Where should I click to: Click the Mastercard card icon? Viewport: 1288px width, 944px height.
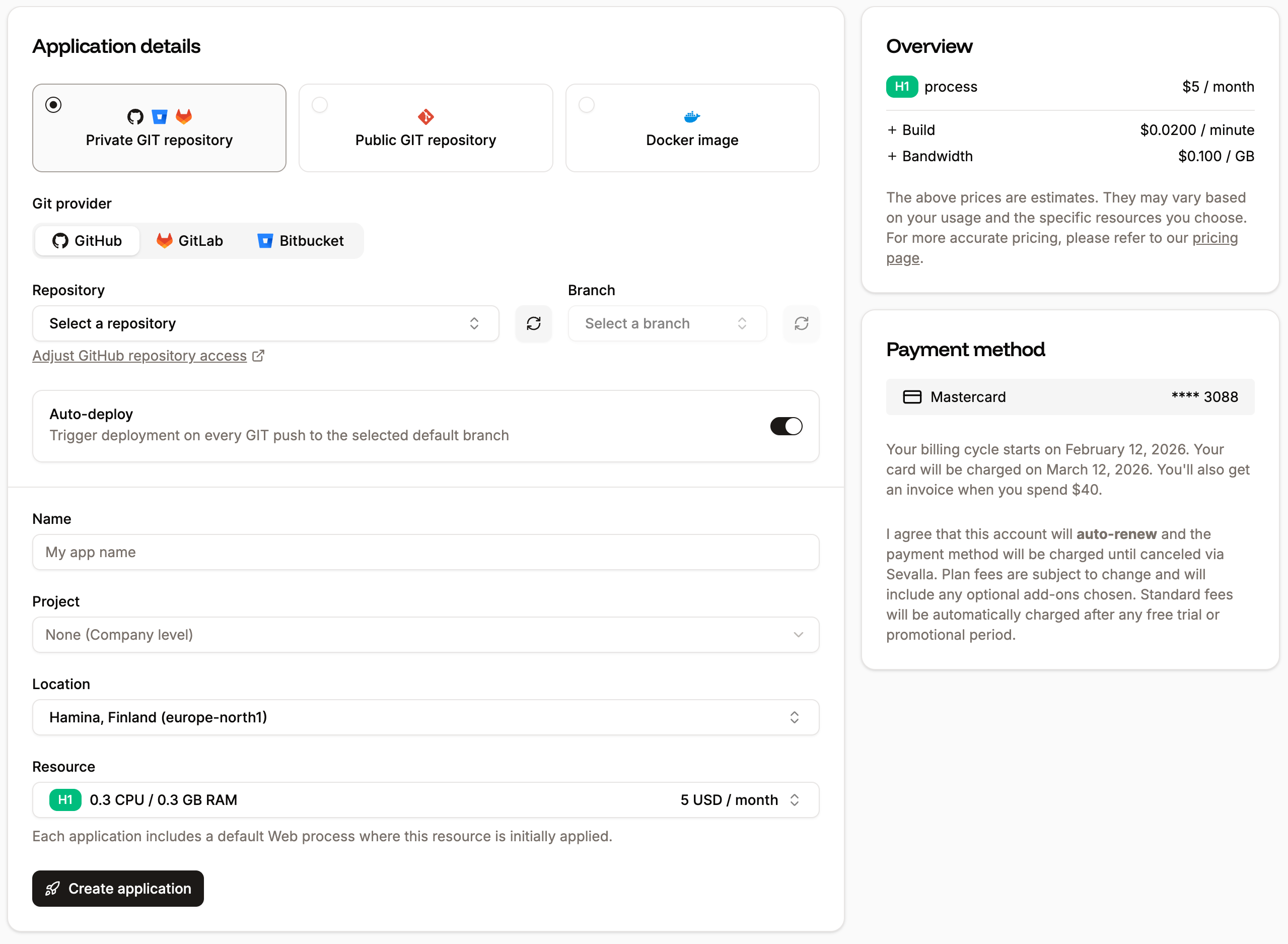click(x=912, y=396)
